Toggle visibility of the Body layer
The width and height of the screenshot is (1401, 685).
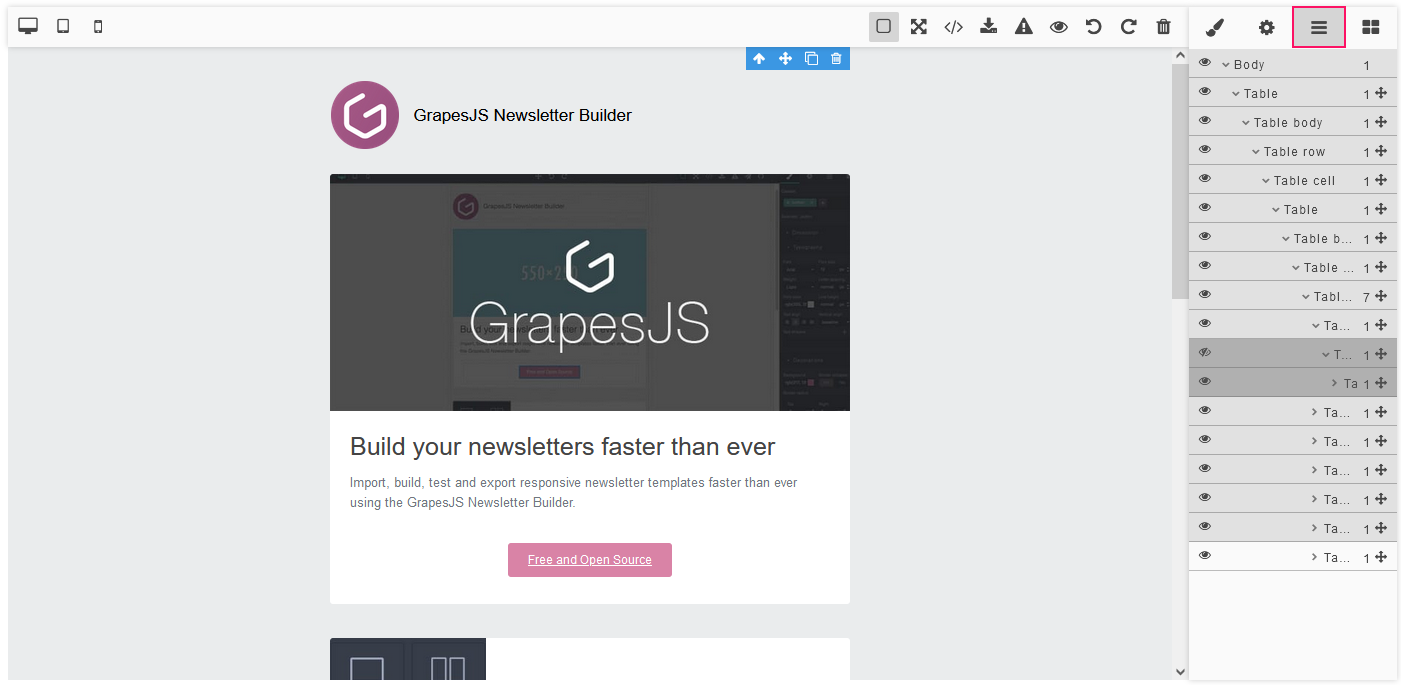[x=1205, y=63]
